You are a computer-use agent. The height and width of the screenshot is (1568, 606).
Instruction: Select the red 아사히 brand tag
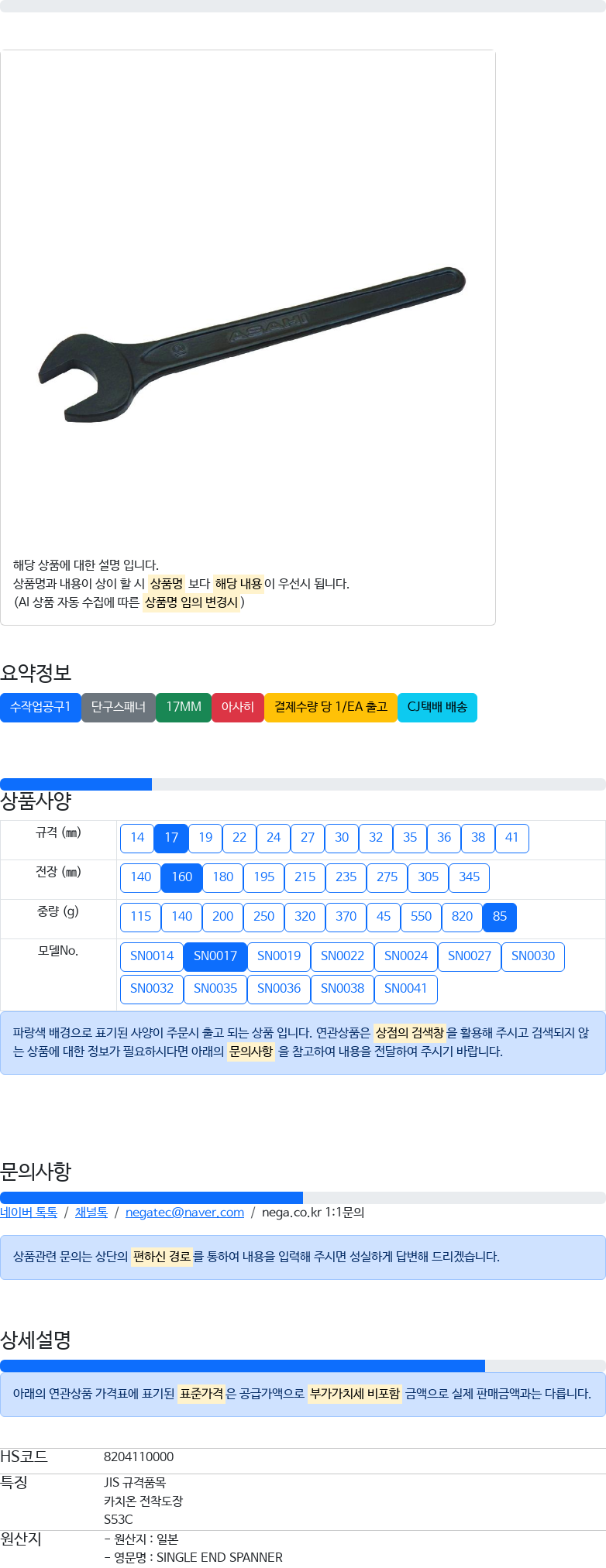click(x=238, y=707)
